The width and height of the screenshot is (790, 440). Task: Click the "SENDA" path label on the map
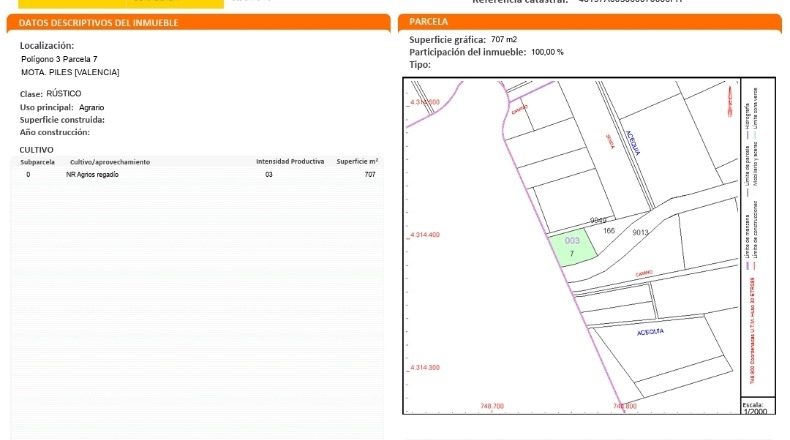click(x=610, y=141)
